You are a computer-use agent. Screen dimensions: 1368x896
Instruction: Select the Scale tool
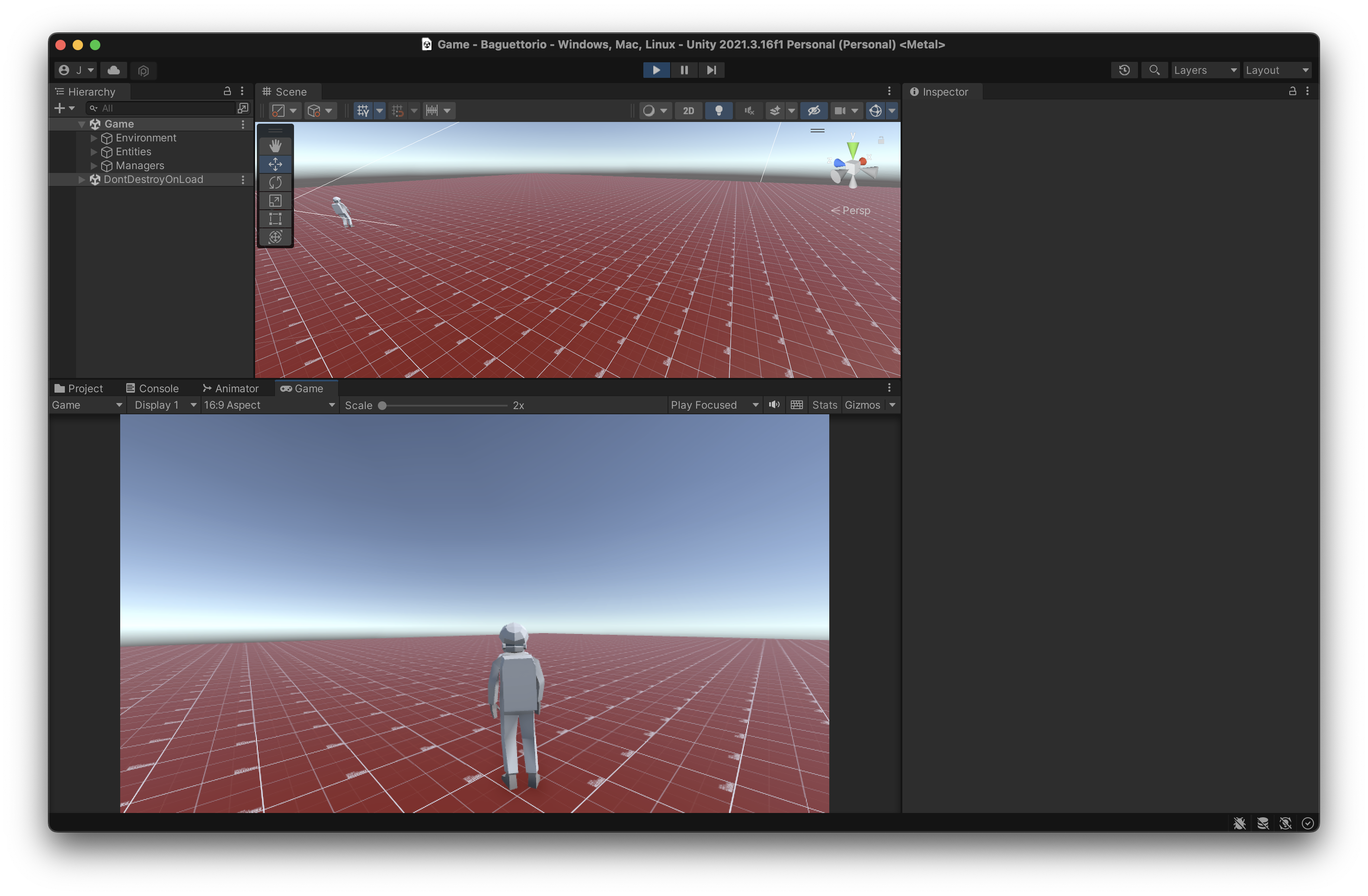(275, 201)
